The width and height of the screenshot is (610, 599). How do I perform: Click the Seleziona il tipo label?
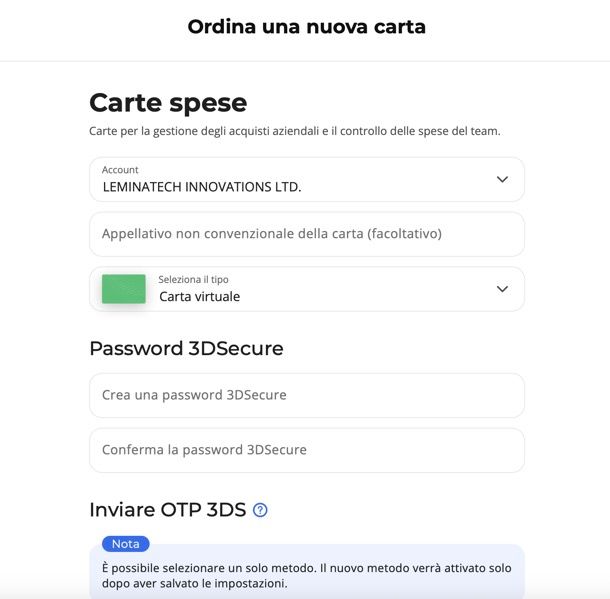[x=193, y=279]
